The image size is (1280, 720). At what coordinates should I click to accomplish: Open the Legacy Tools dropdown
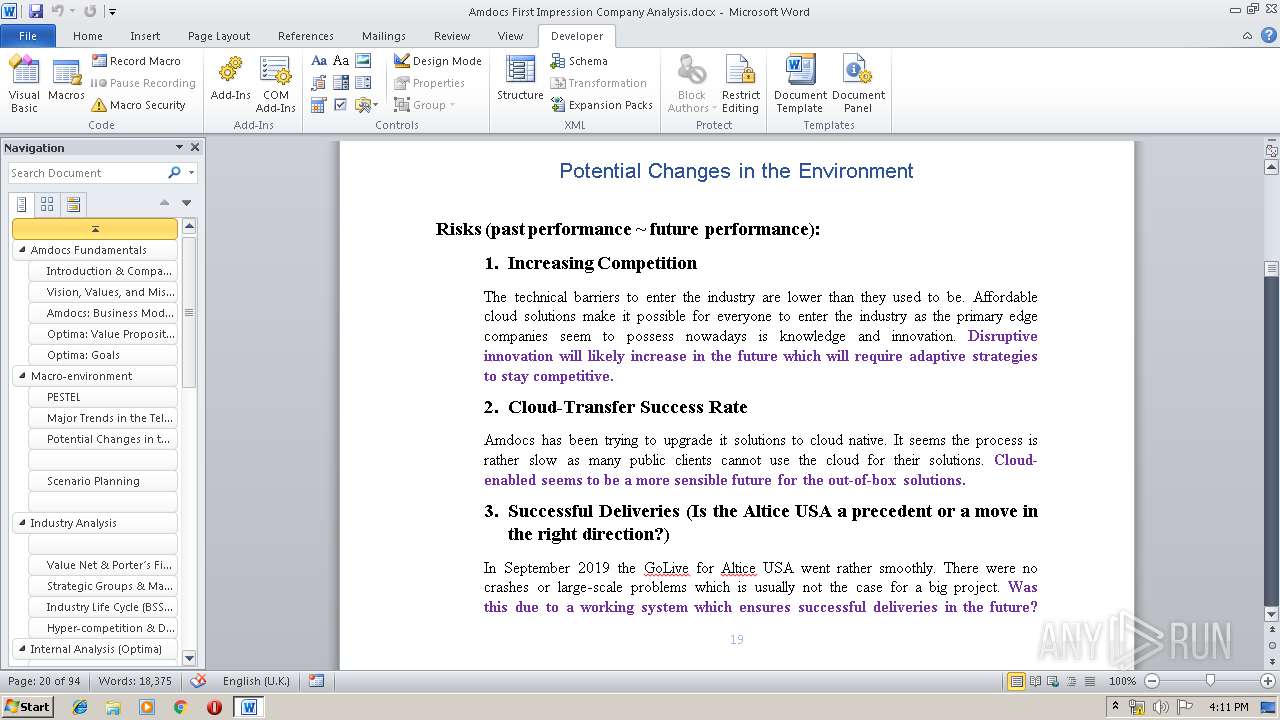pyautogui.click(x=366, y=105)
